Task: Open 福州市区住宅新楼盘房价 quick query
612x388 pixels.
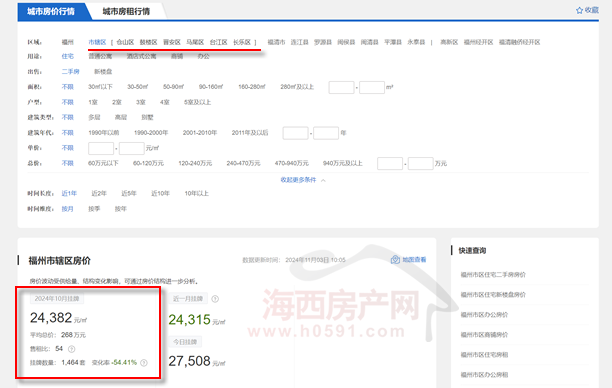Action: (493, 295)
